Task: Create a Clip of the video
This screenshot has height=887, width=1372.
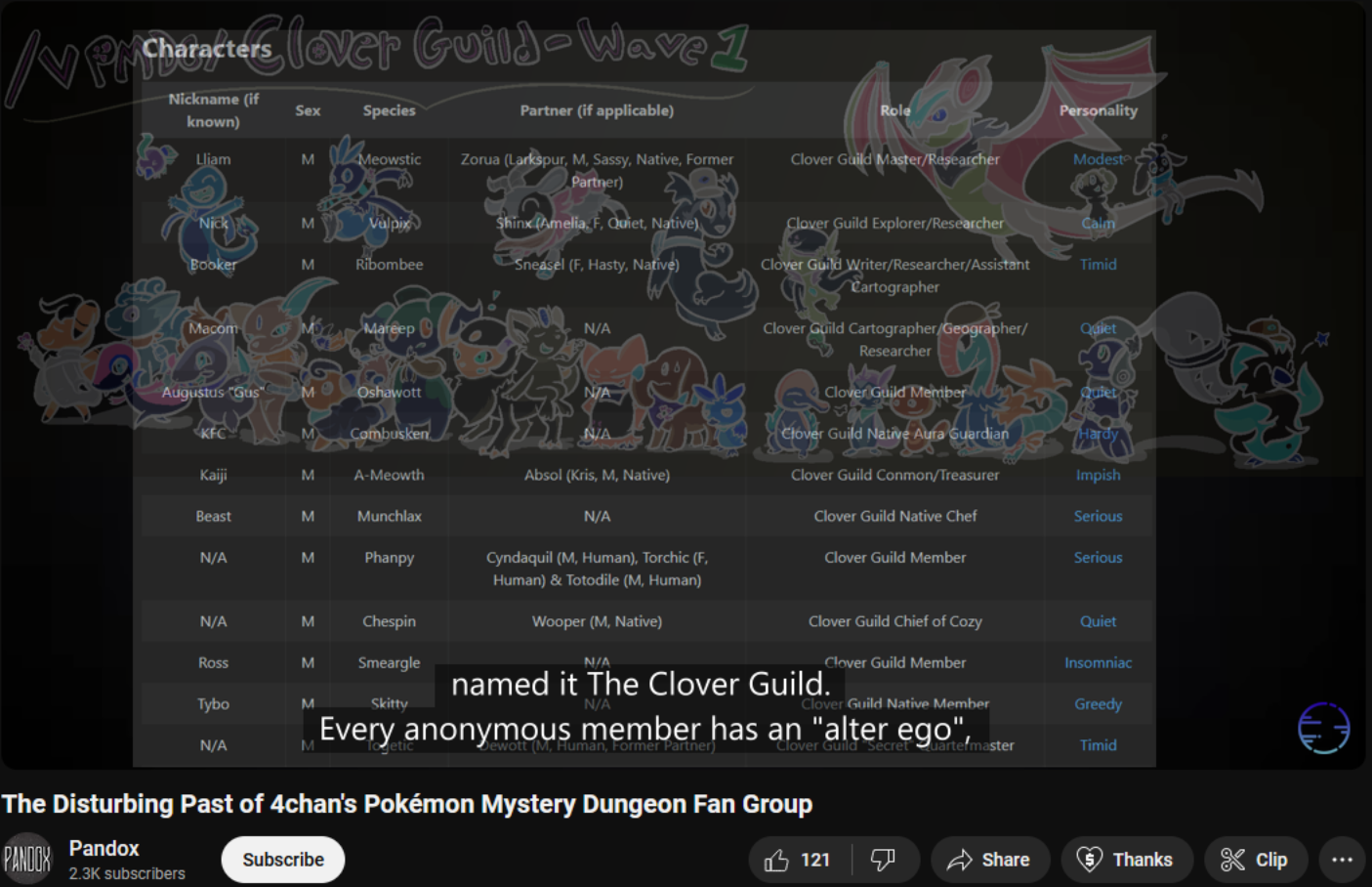Action: [x=1255, y=860]
